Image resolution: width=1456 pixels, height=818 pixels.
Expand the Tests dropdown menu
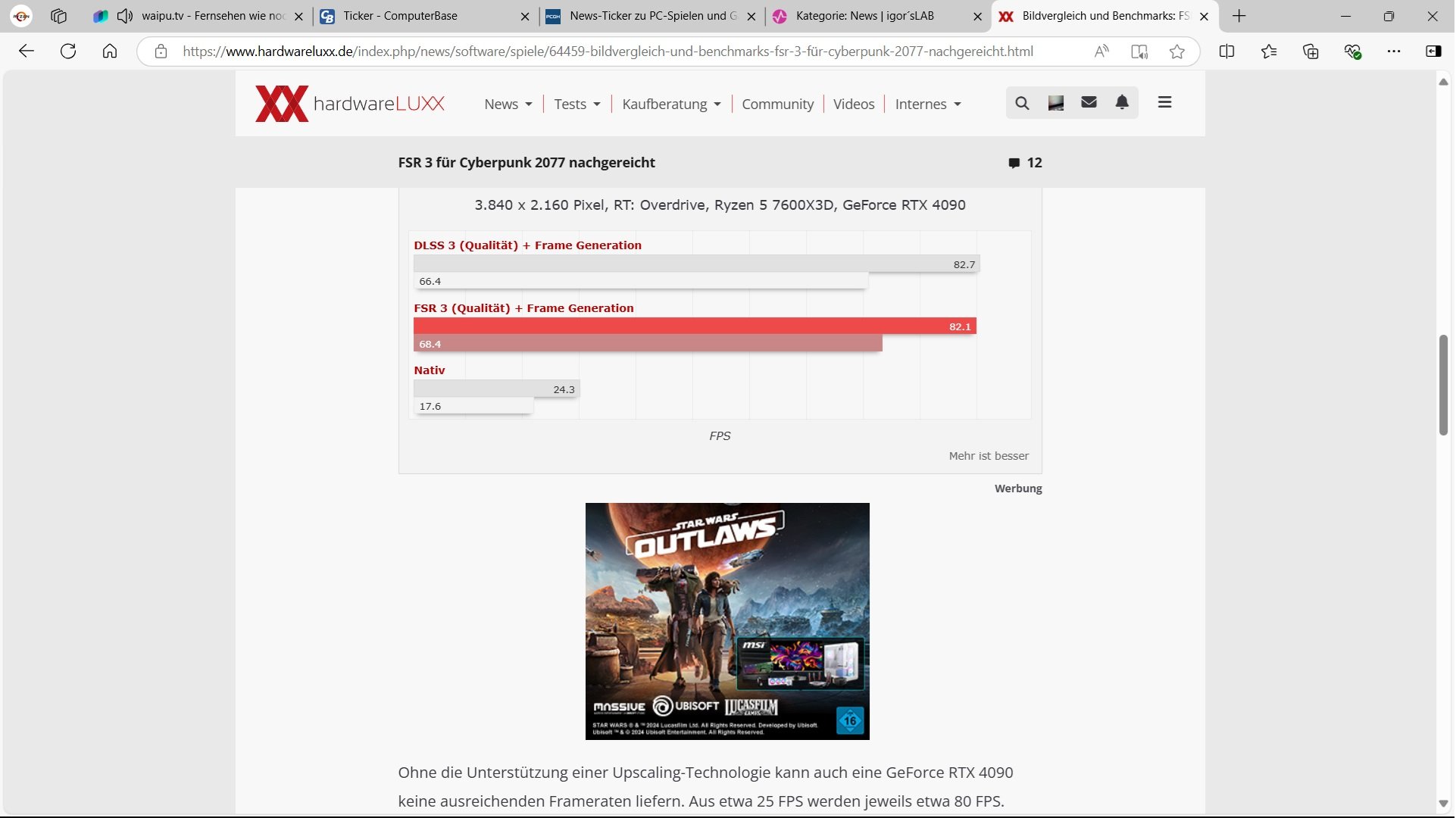tap(577, 105)
